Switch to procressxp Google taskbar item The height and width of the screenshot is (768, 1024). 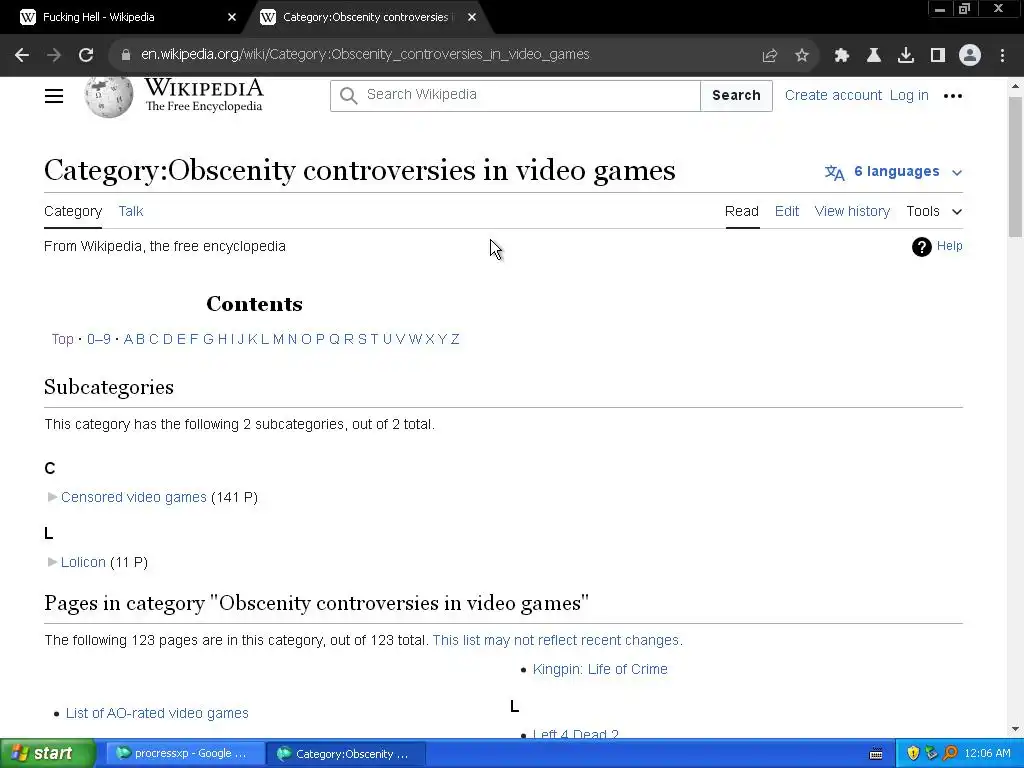point(184,754)
